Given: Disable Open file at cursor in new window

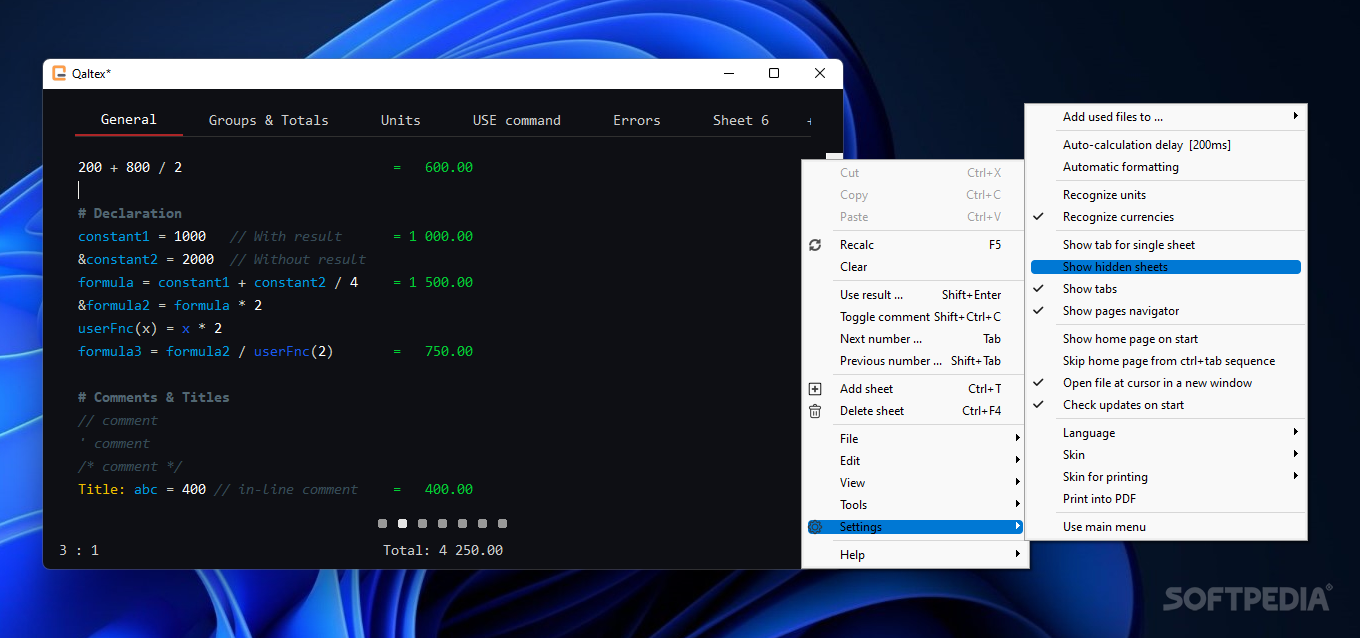Looking at the screenshot, I should click(1166, 383).
